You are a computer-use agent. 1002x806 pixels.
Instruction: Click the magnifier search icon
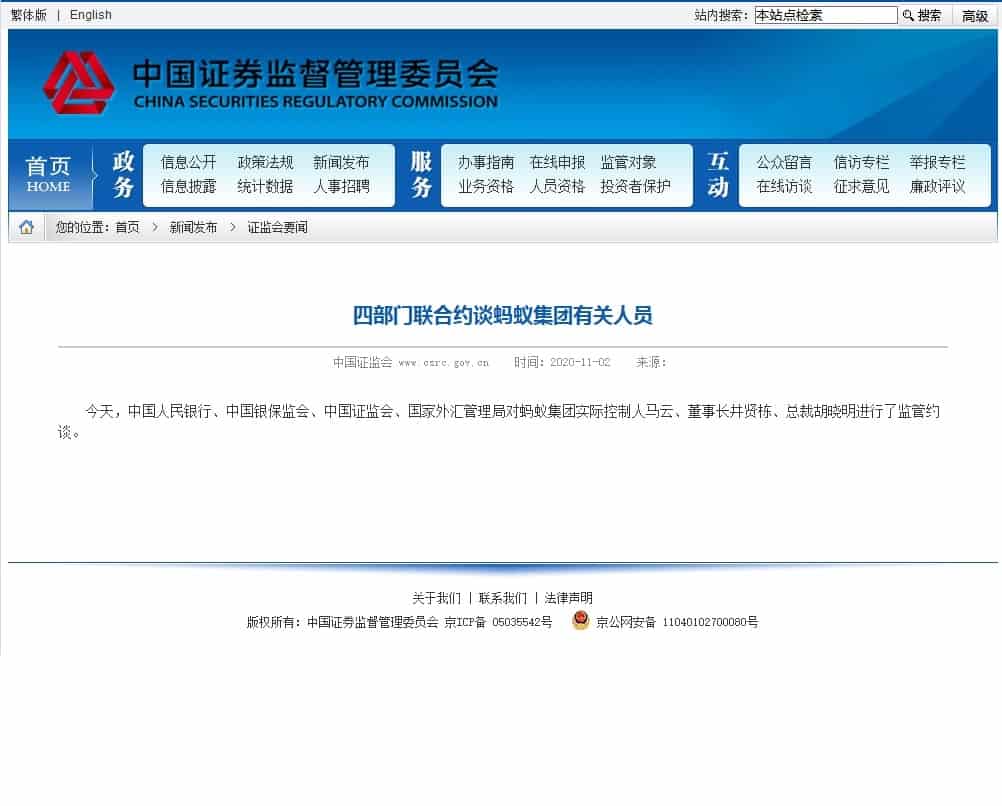pyautogui.click(x=907, y=15)
